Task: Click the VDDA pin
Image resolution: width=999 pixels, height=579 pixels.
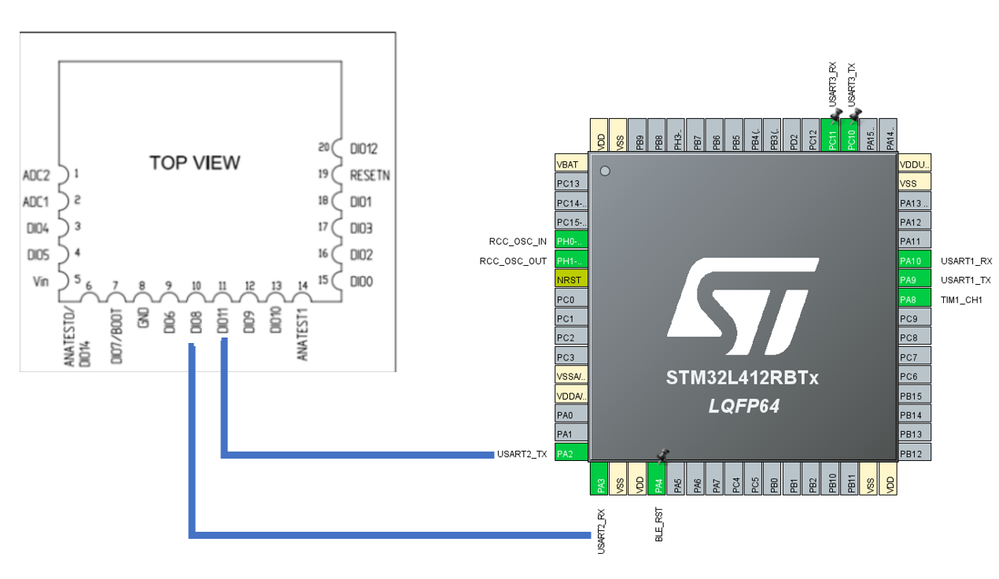Action: click(x=571, y=396)
